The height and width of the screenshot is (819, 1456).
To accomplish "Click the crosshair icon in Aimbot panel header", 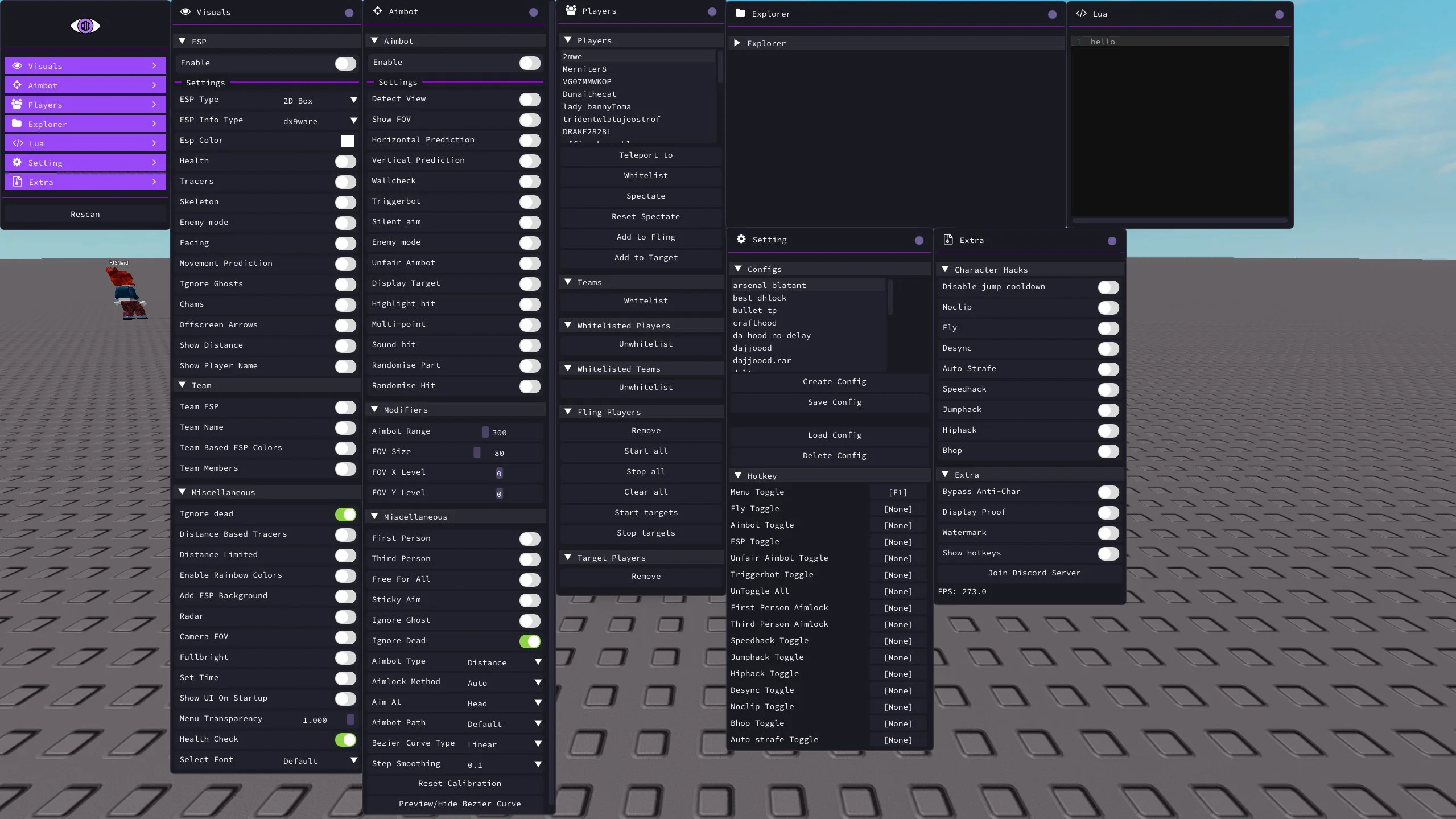I will [x=377, y=11].
